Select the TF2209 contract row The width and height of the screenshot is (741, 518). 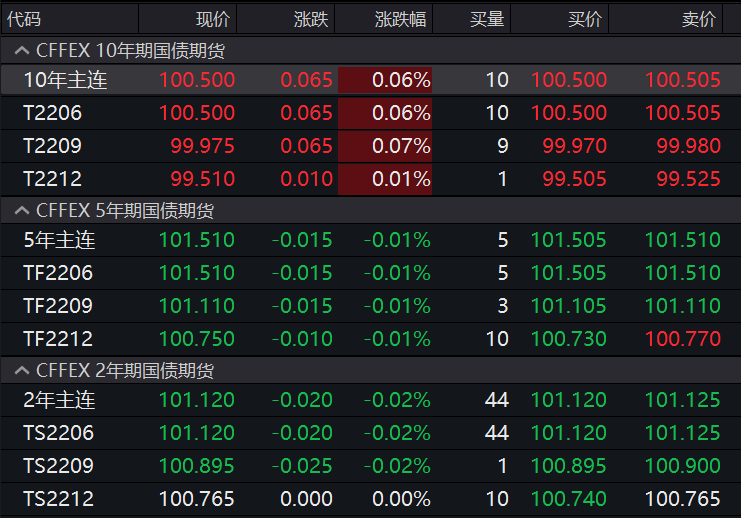[x=58, y=306]
